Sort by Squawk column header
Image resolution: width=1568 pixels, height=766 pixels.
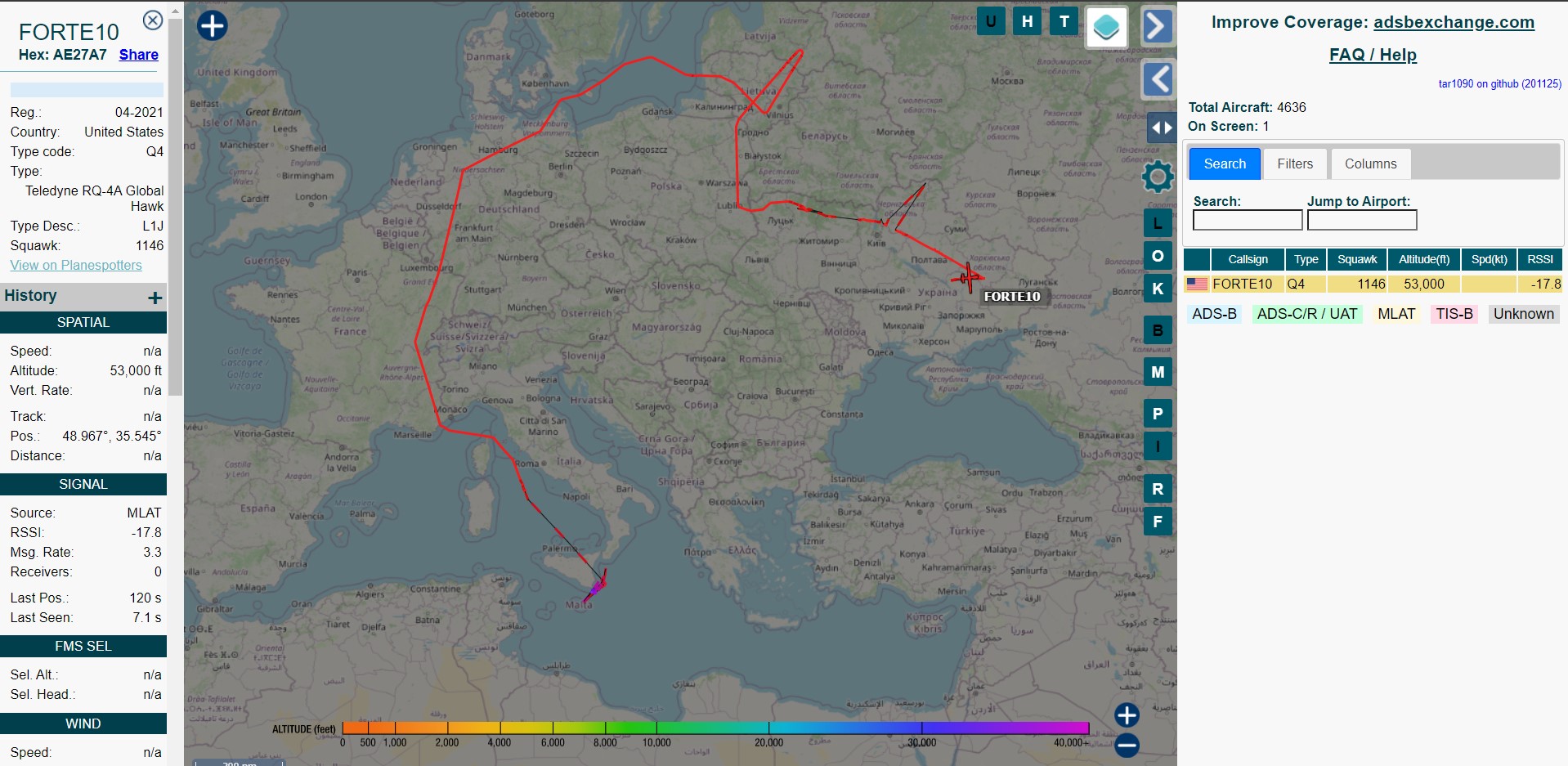(1357, 259)
